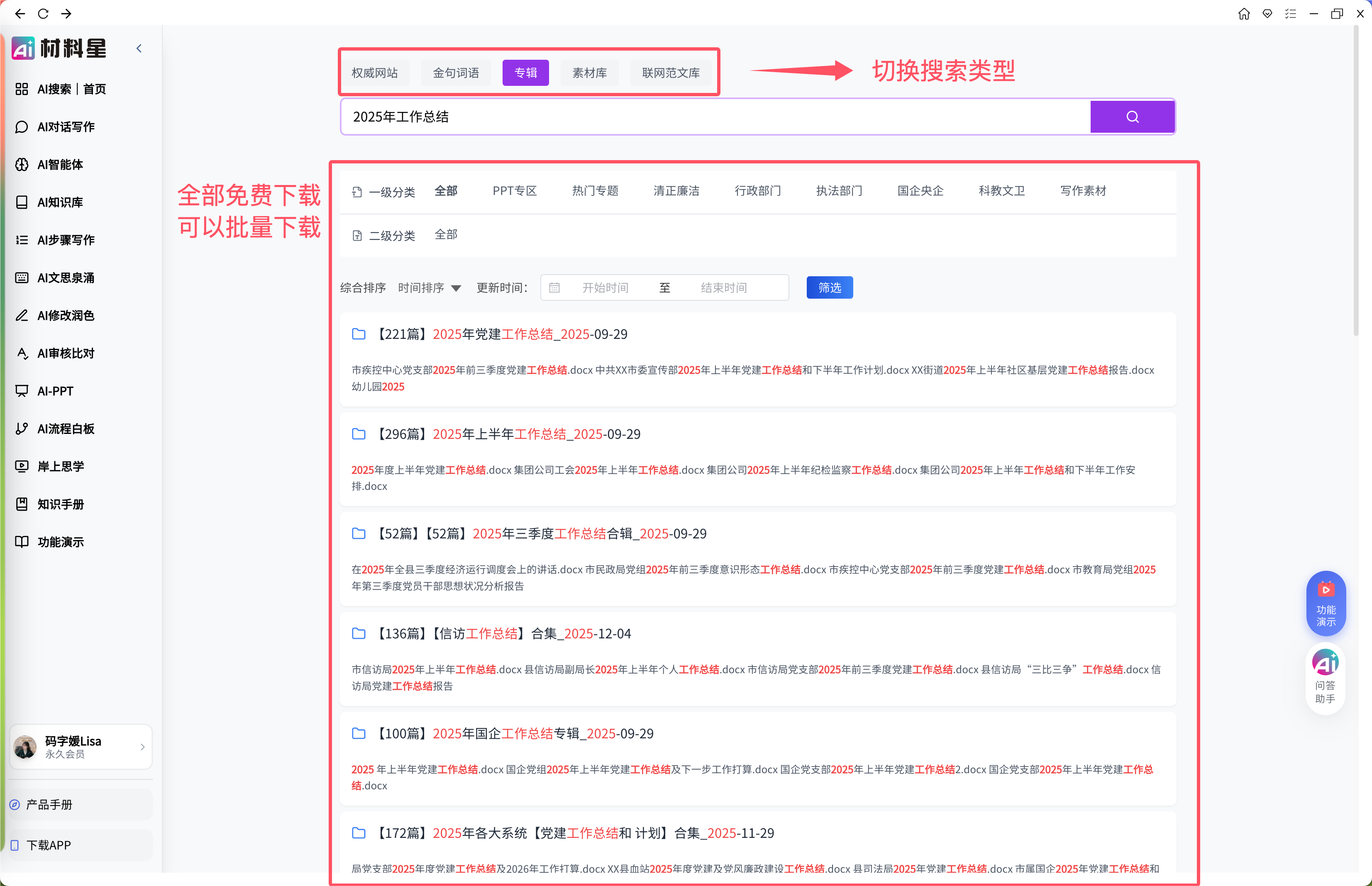Select AI审核比对 in the sidebar
The image size is (1372, 886).
coord(65,353)
